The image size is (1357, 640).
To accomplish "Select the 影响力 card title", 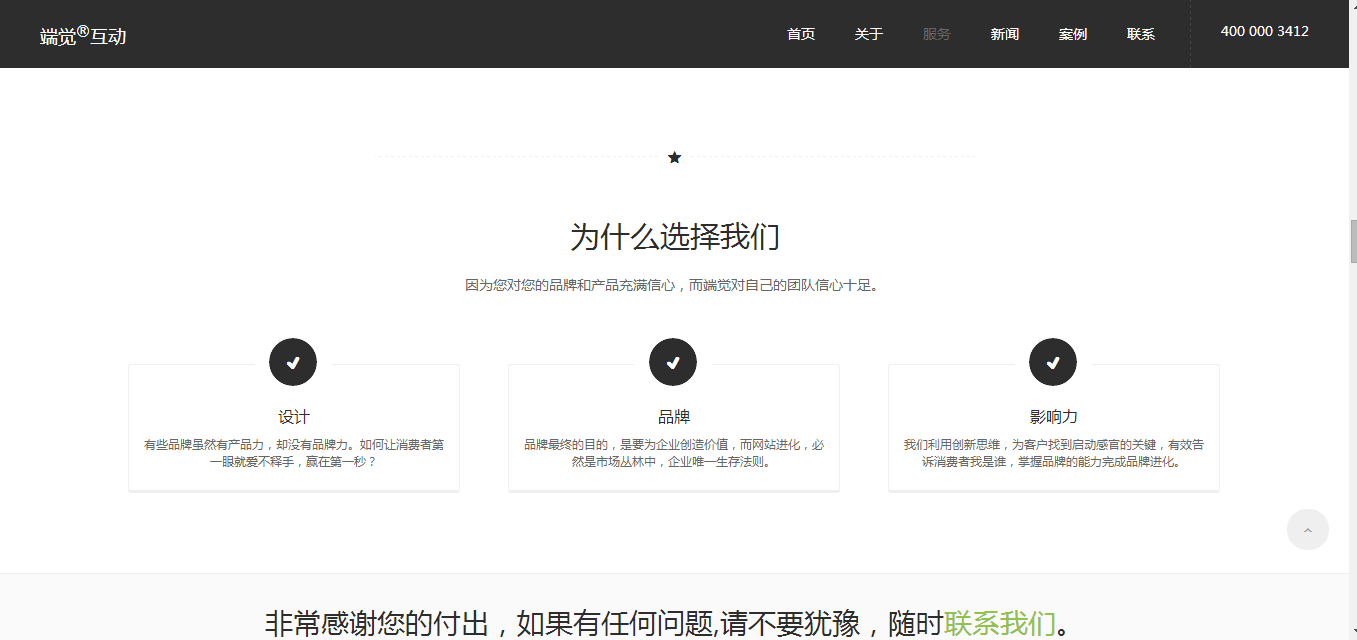I will tap(1054, 417).
